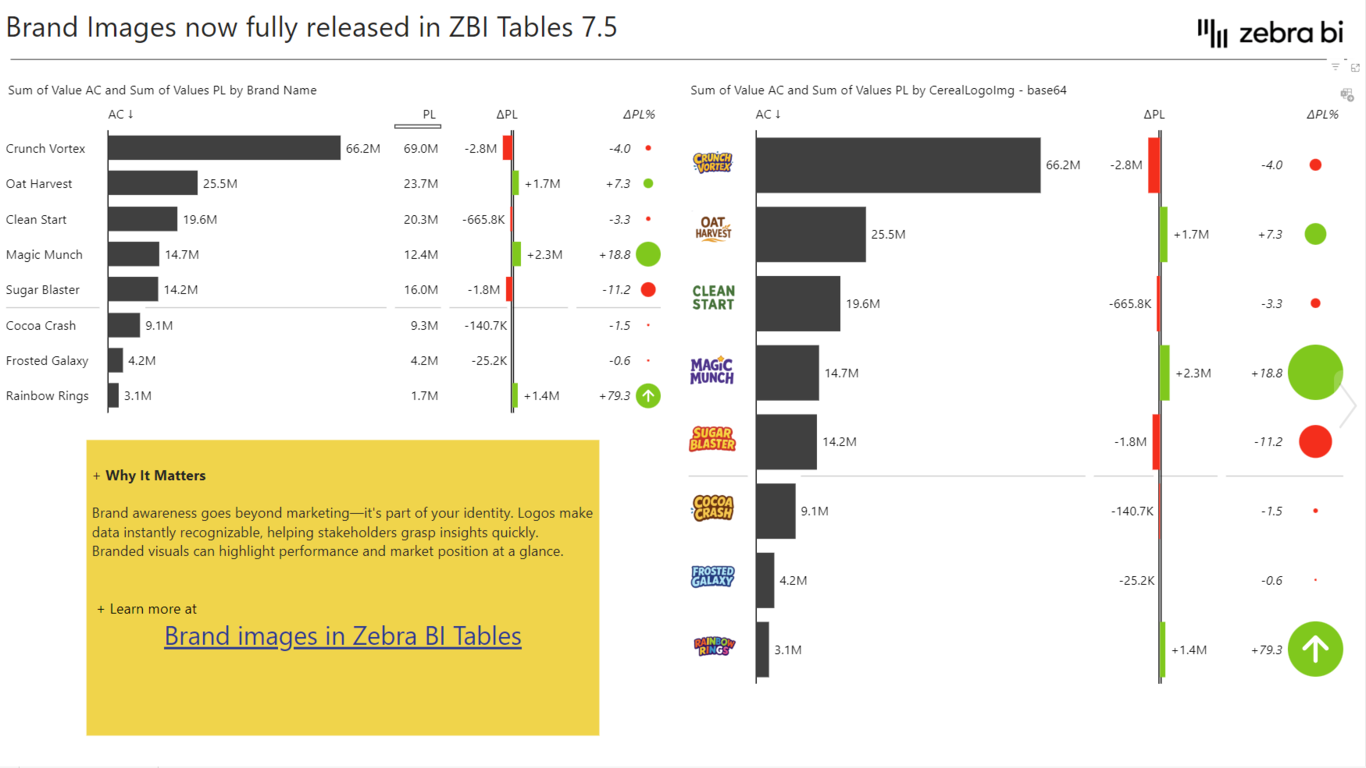
Task: Click the big red Sugar Blaster variance circle
Action: click(x=1315, y=441)
